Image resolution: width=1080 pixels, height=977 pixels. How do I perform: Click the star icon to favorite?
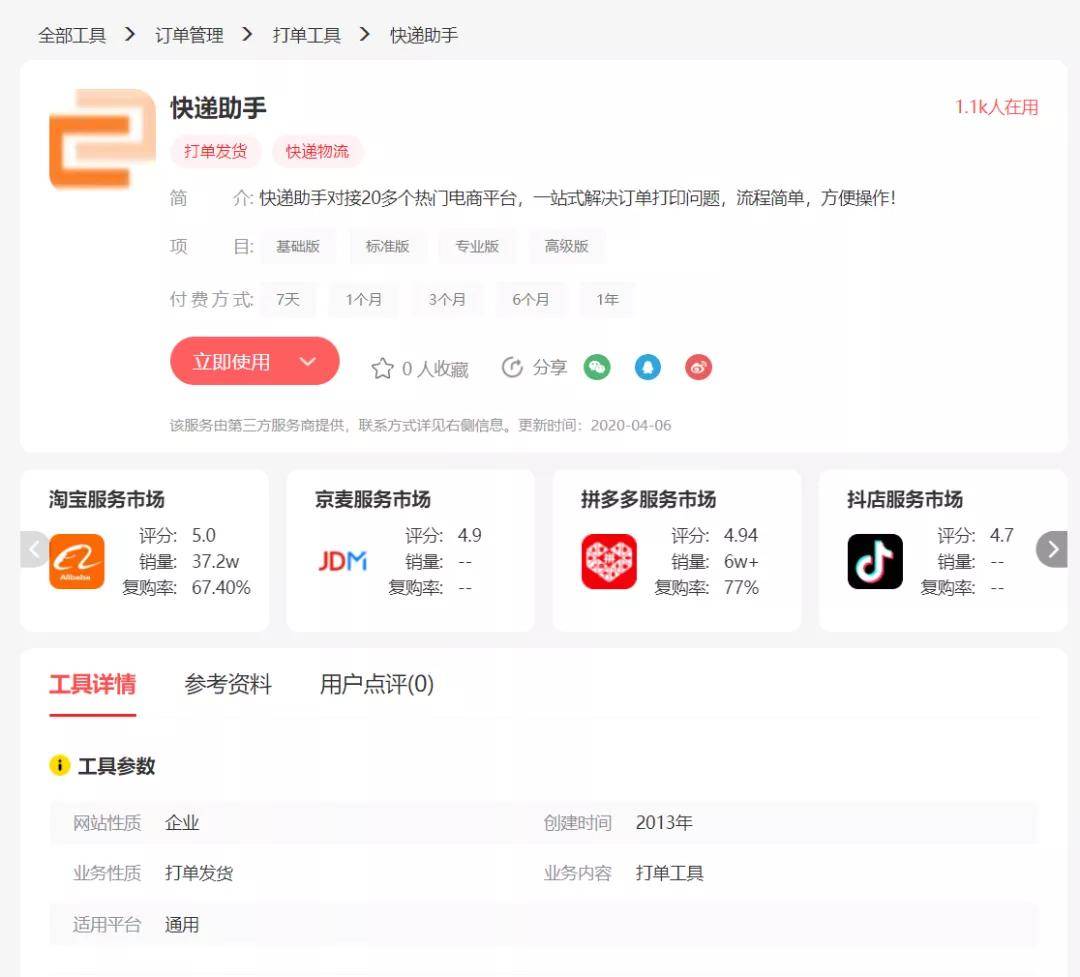click(x=382, y=369)
